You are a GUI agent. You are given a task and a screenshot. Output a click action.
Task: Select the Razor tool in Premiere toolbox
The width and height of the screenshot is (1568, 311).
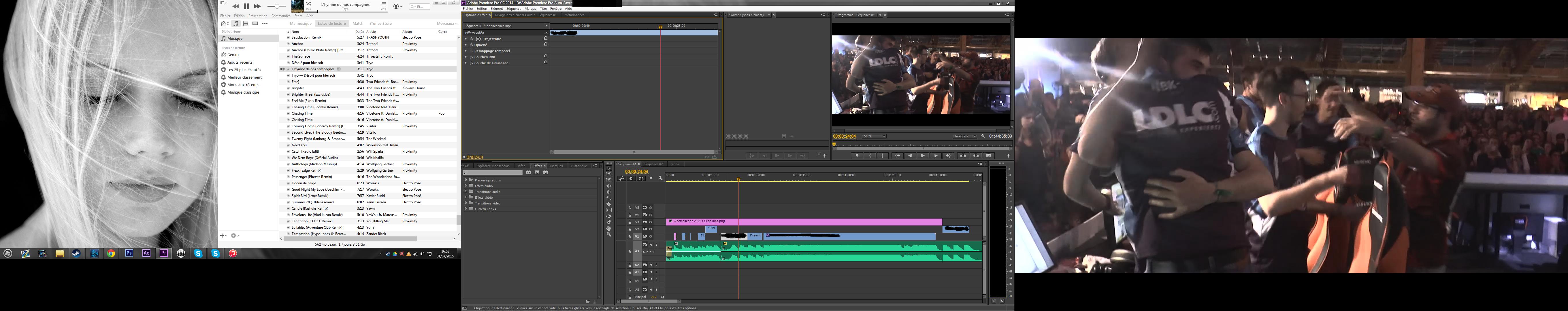point(609,204)
